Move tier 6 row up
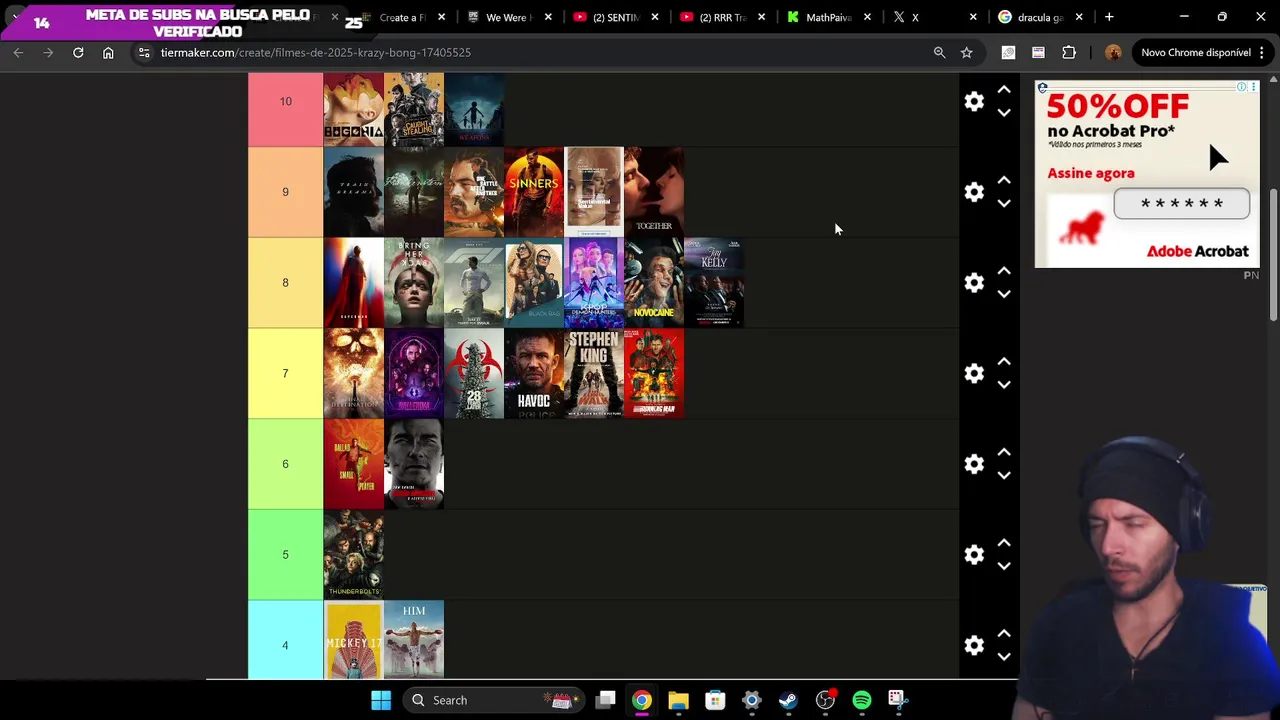The width and height of the screenshot is (1280, 720). (1004, 453)
